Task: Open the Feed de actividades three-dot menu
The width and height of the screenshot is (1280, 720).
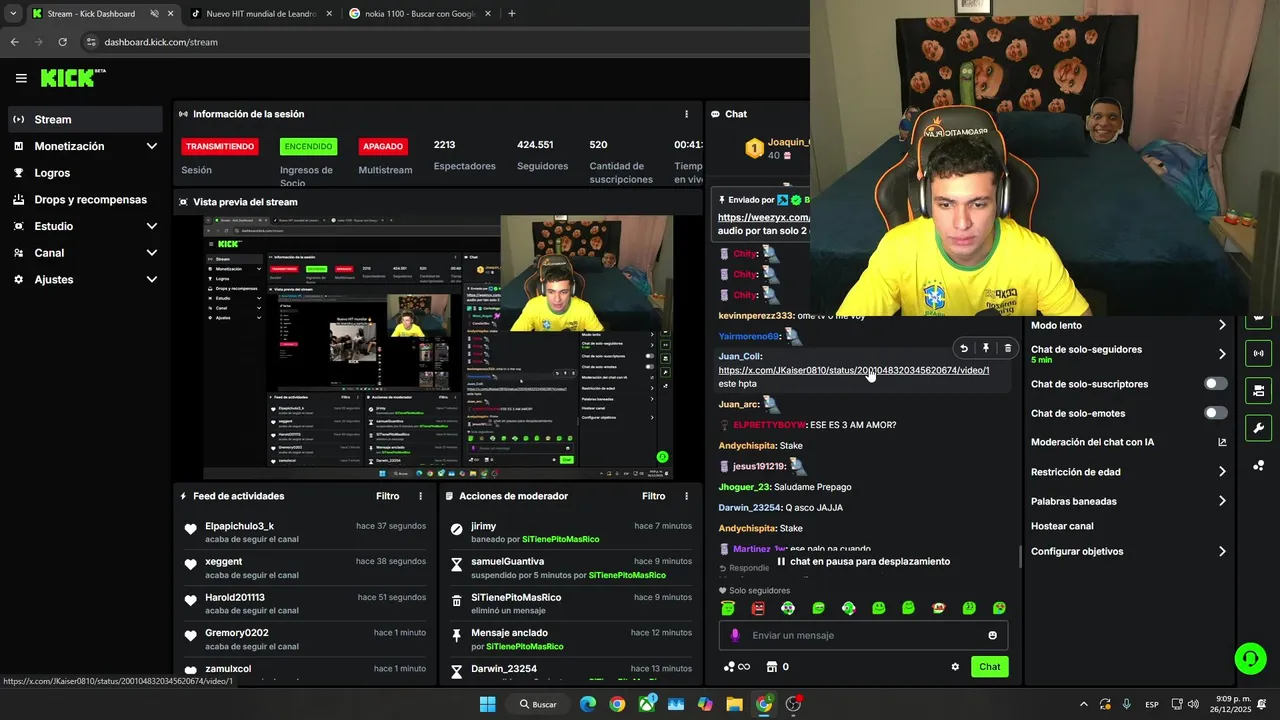Action: pos(420,496)
